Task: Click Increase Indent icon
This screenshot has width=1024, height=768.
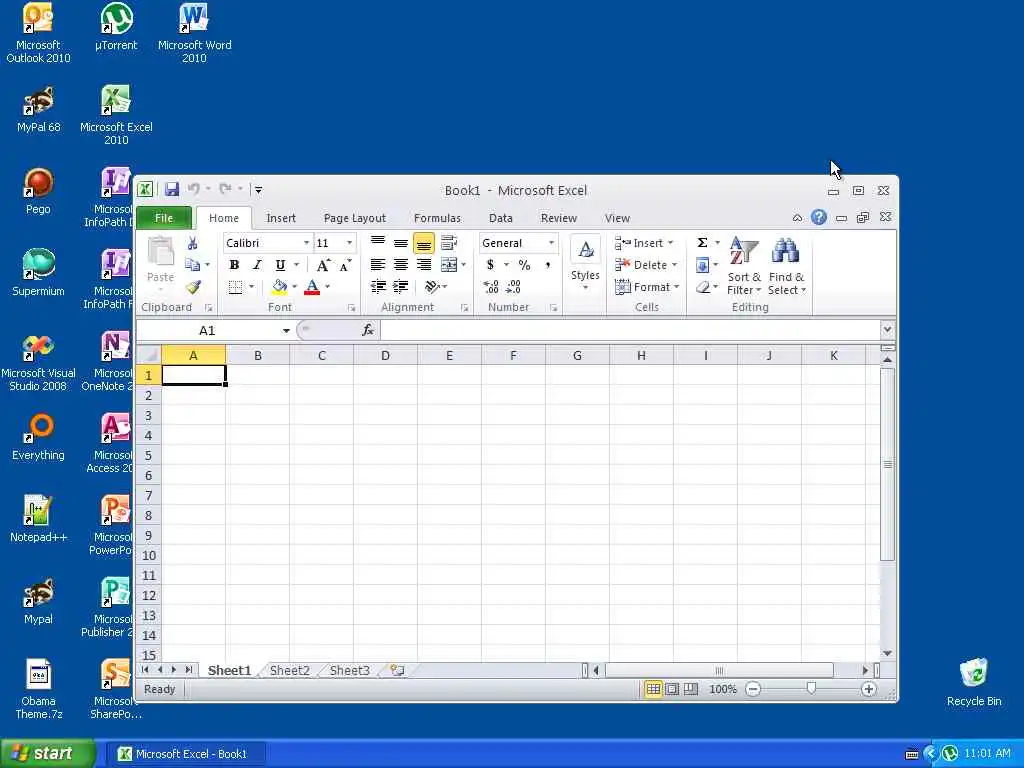Action: pyautogui.click(x=400, y=287)
